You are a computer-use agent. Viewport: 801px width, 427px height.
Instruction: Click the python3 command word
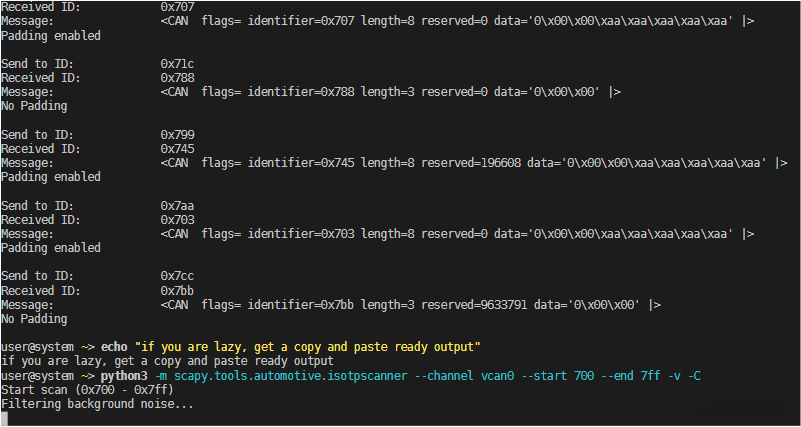[126, 375]
